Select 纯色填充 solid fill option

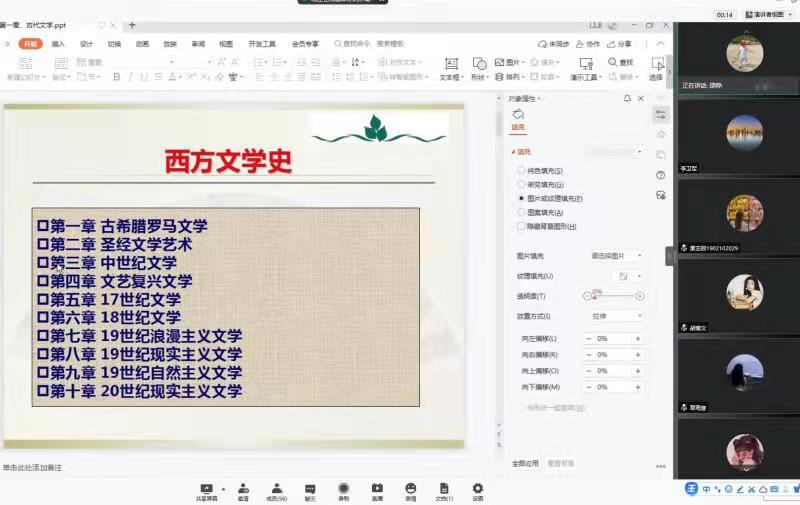point(521,171)
